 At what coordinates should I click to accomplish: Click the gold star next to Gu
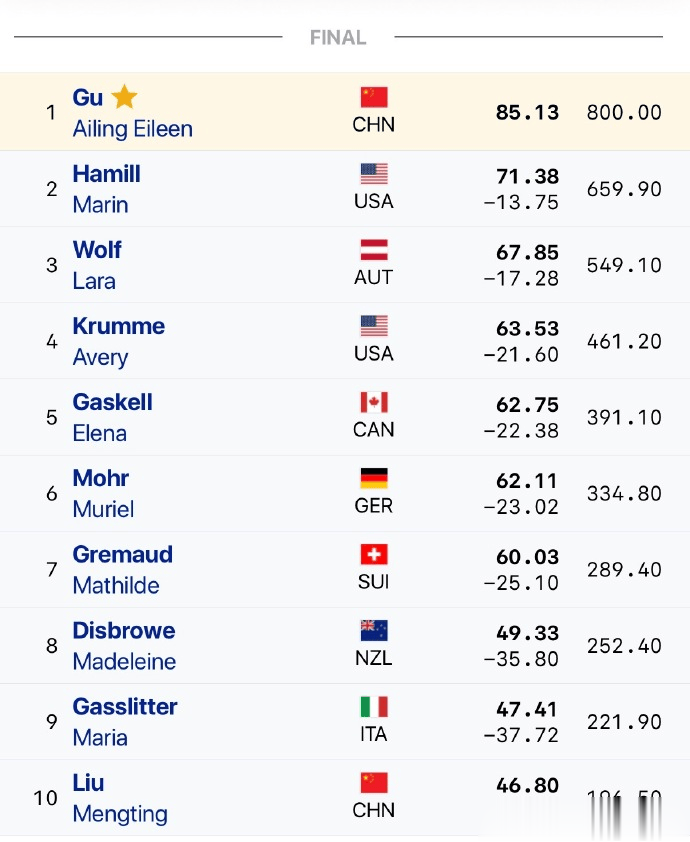[x=124, y=97]
